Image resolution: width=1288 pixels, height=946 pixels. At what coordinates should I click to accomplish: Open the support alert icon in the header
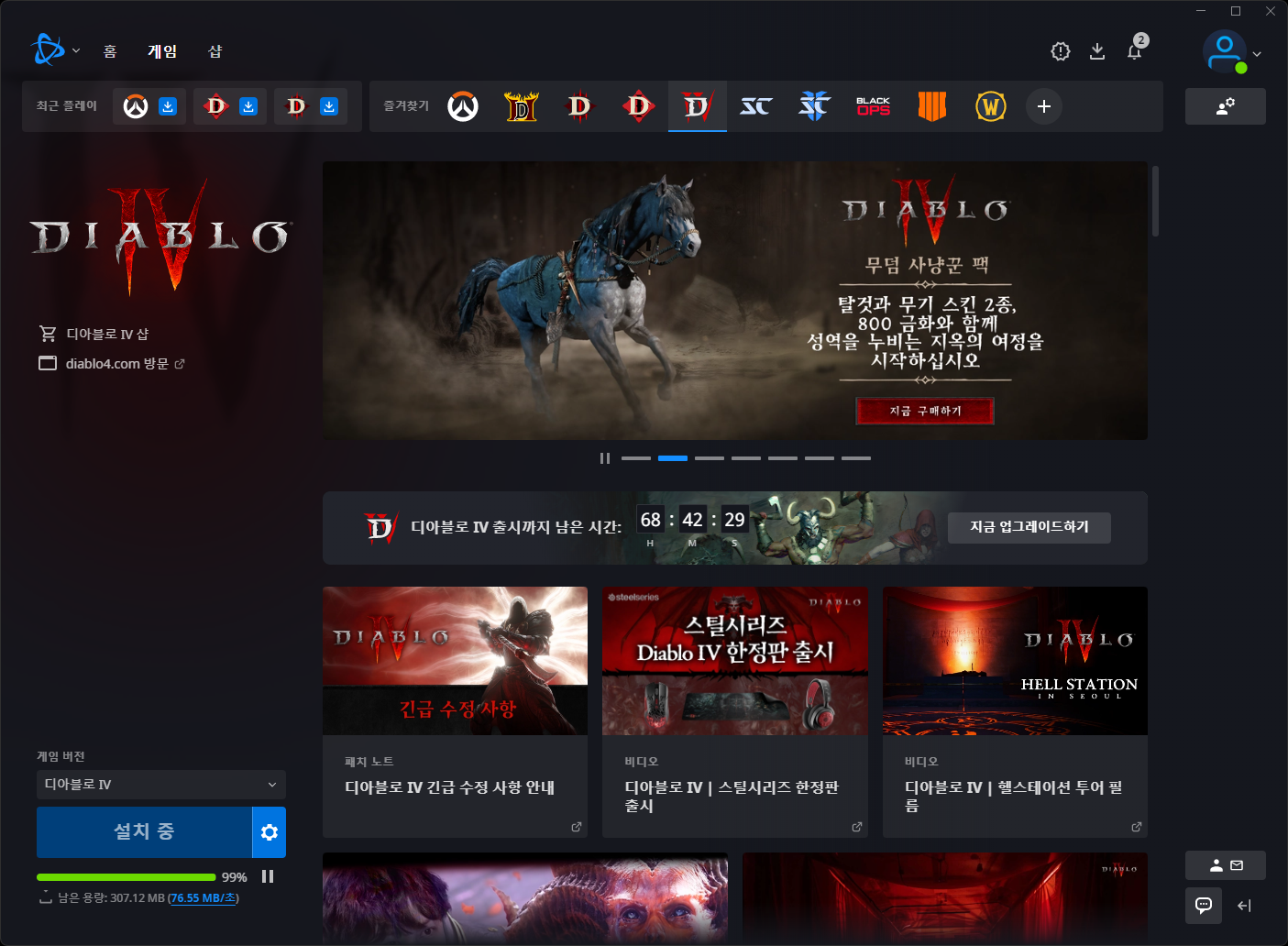click(x=1061, y=51)
